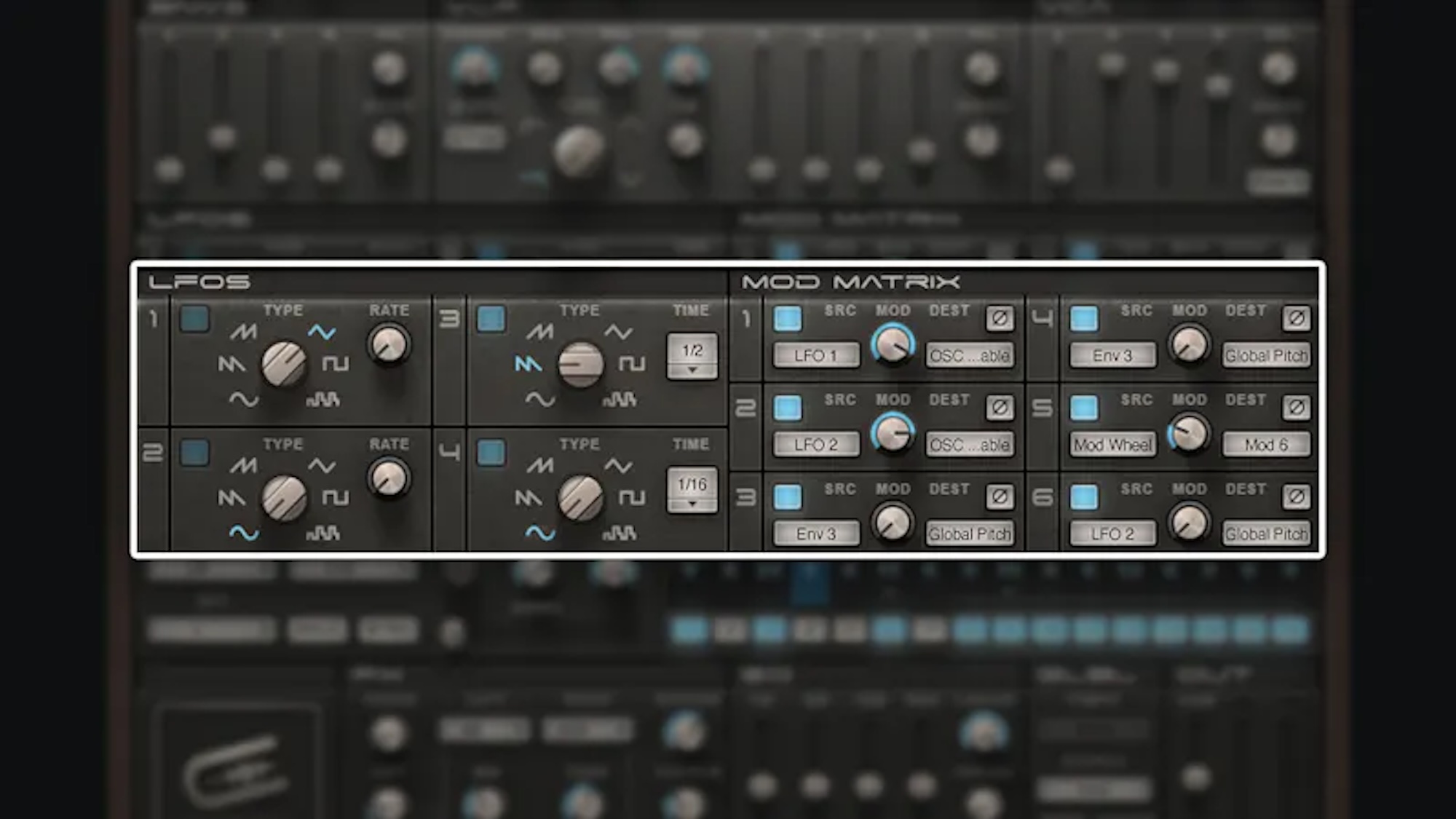Select sine waveform for LFO 3
This screenshot has width=1456, height=819.
(x=540, y=399)
